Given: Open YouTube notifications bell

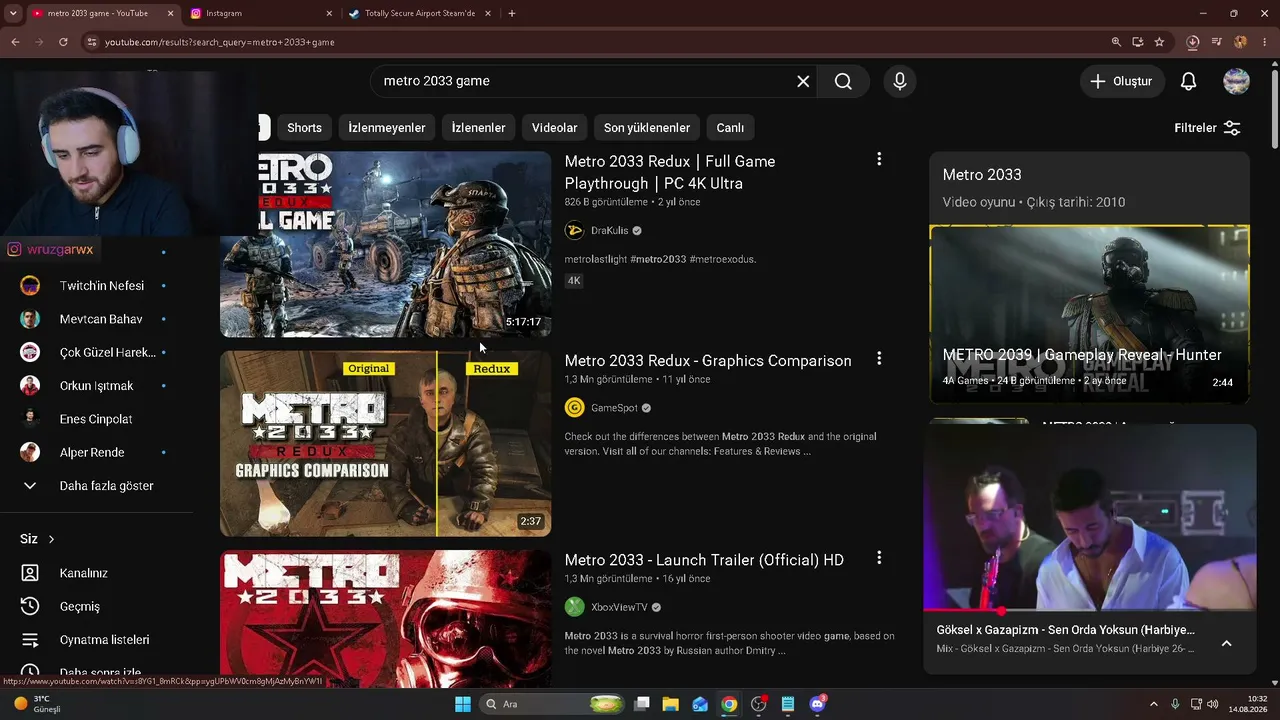Looking at the screenshot, I should click(x=1188, y=81).
